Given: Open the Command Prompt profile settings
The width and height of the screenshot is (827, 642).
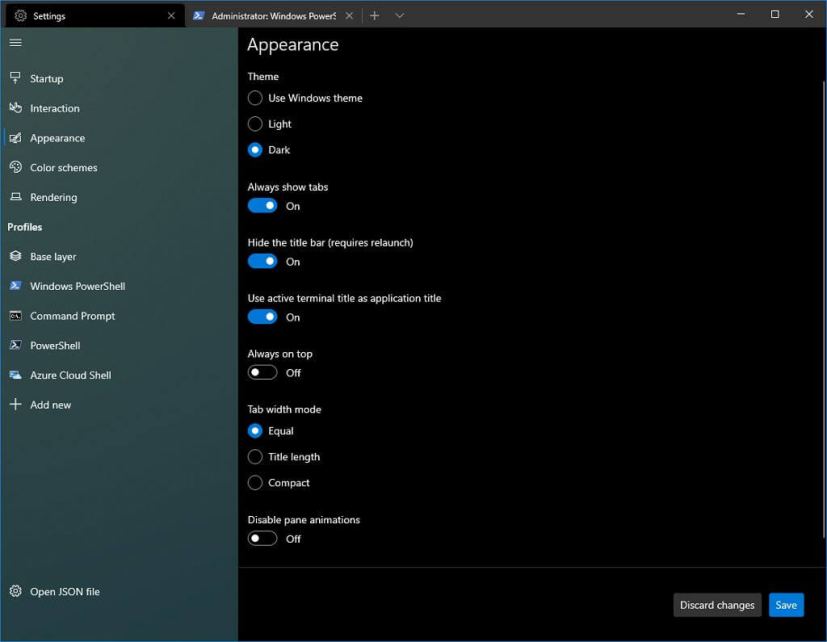Looking at the screenshot, I should (x=119, y=315).
